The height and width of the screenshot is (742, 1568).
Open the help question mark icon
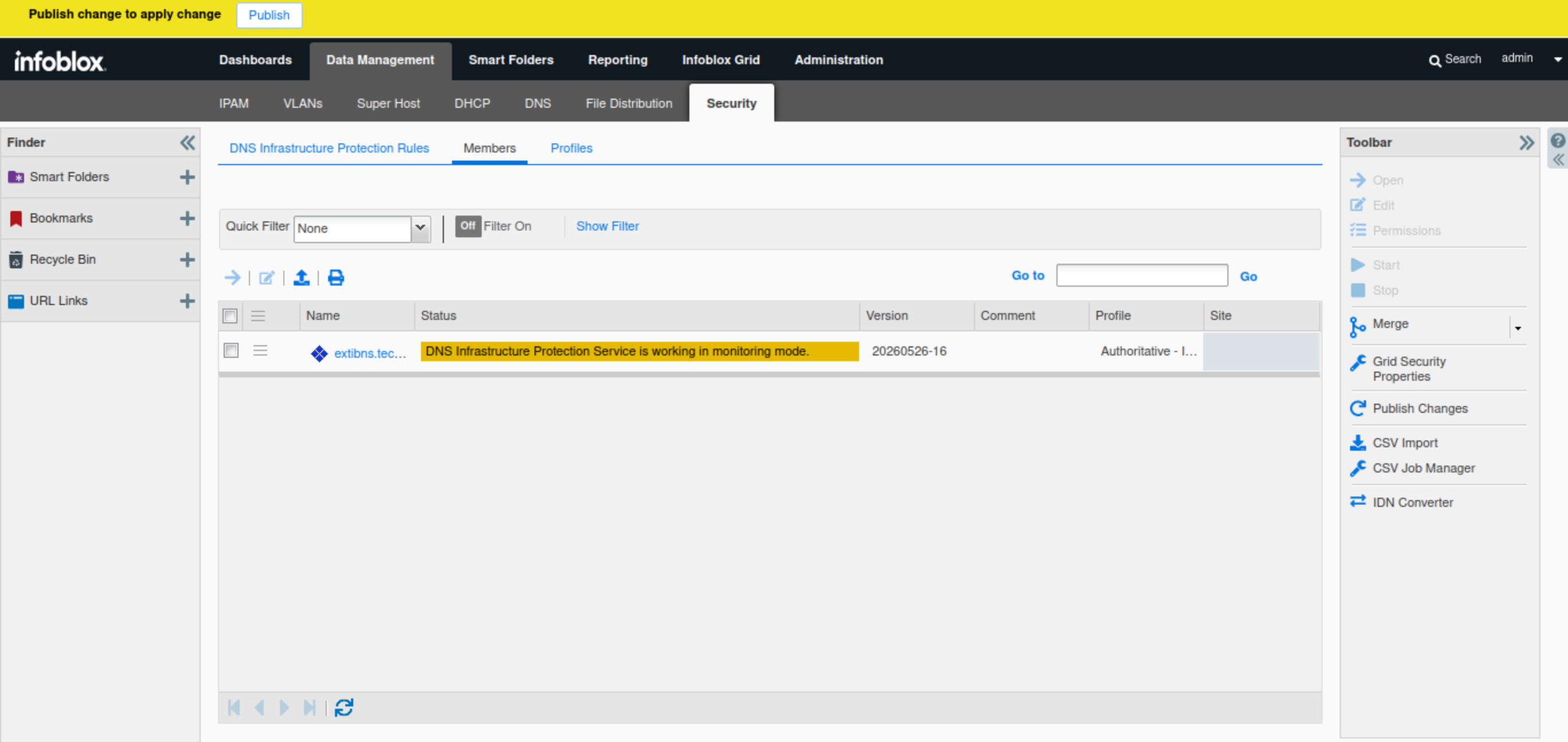click(x=1558, y=140)
